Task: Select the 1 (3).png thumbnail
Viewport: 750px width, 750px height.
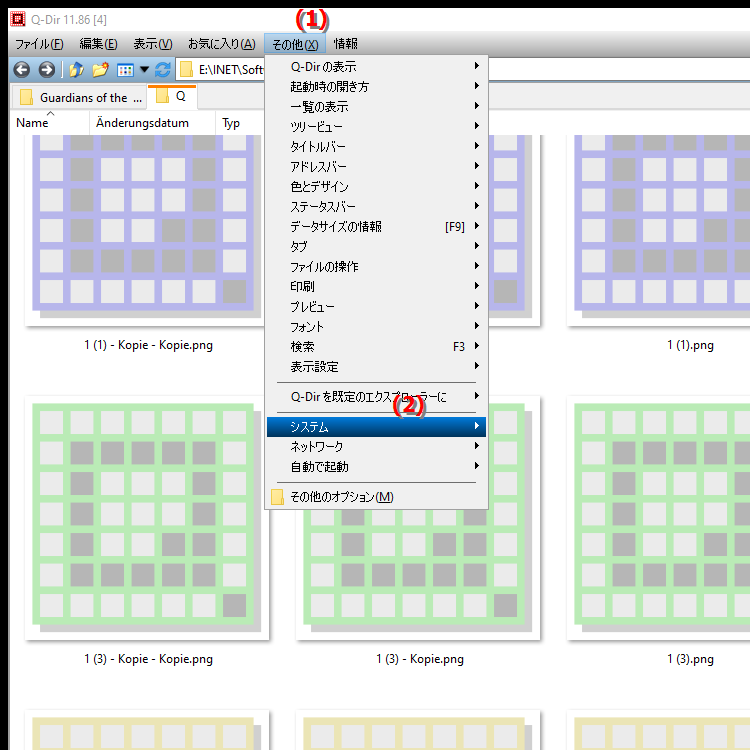Action: 659,518
